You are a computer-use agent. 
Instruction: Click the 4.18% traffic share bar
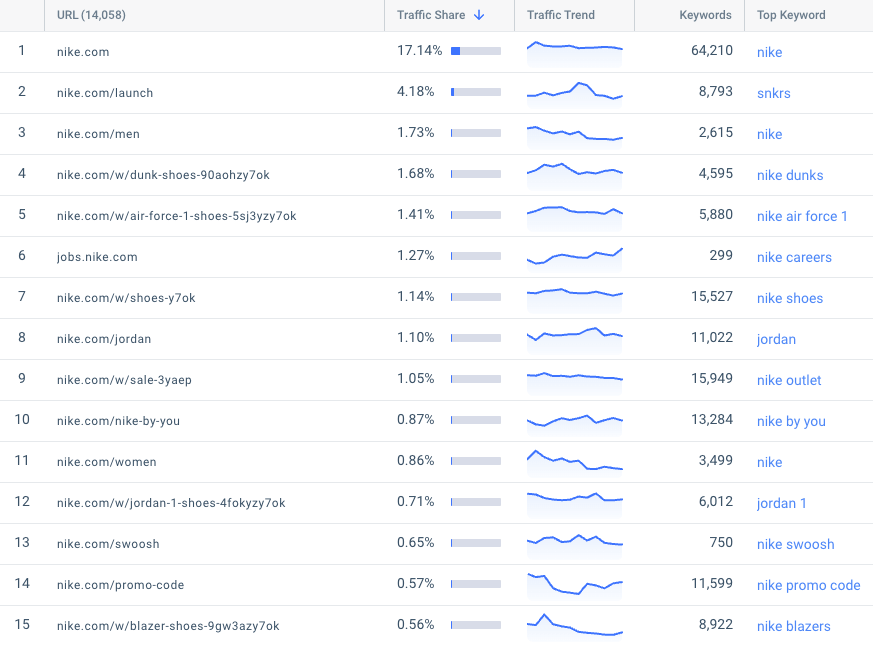pyautogui.click(x=476, y=92)
